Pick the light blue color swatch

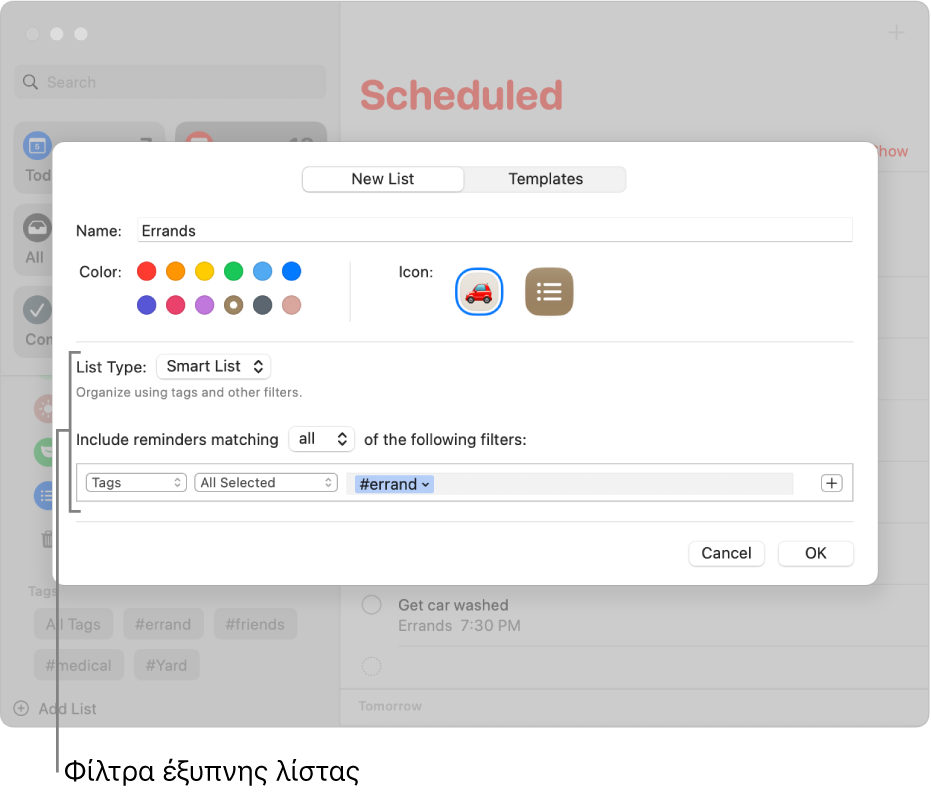click(262, 271)
